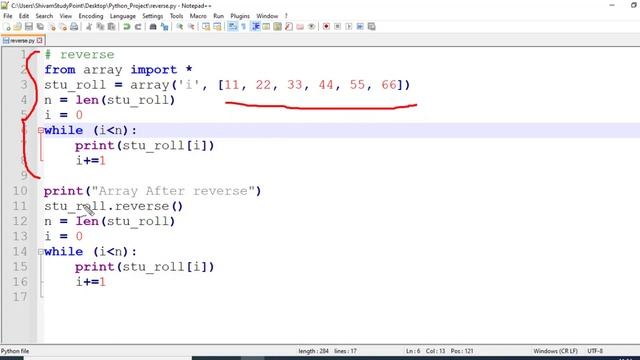The image size is (640, 360).
Task: Open the Encoding menu
Action: (x=91, y=16)
